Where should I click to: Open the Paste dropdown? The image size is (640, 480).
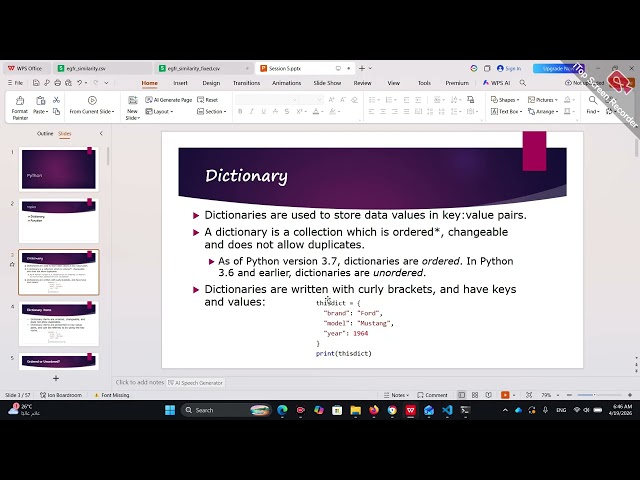click(x=40, y=111)
